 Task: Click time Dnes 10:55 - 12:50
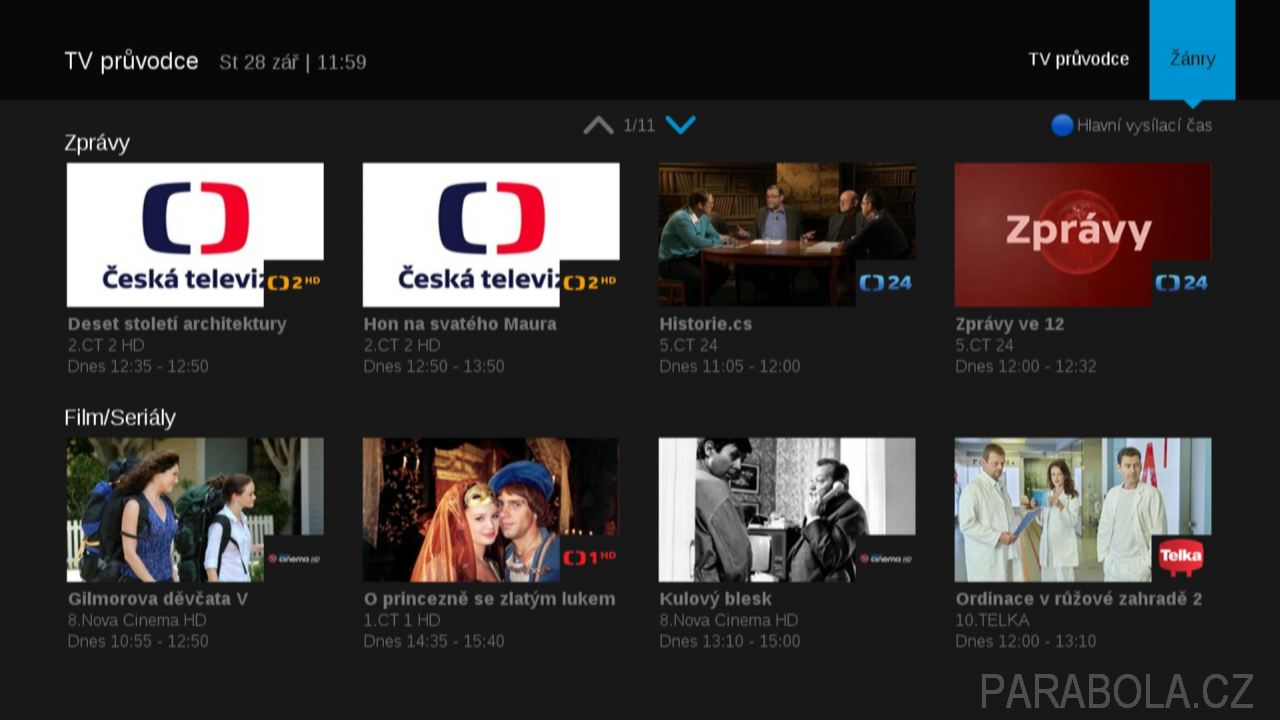[x=138, y=641]
